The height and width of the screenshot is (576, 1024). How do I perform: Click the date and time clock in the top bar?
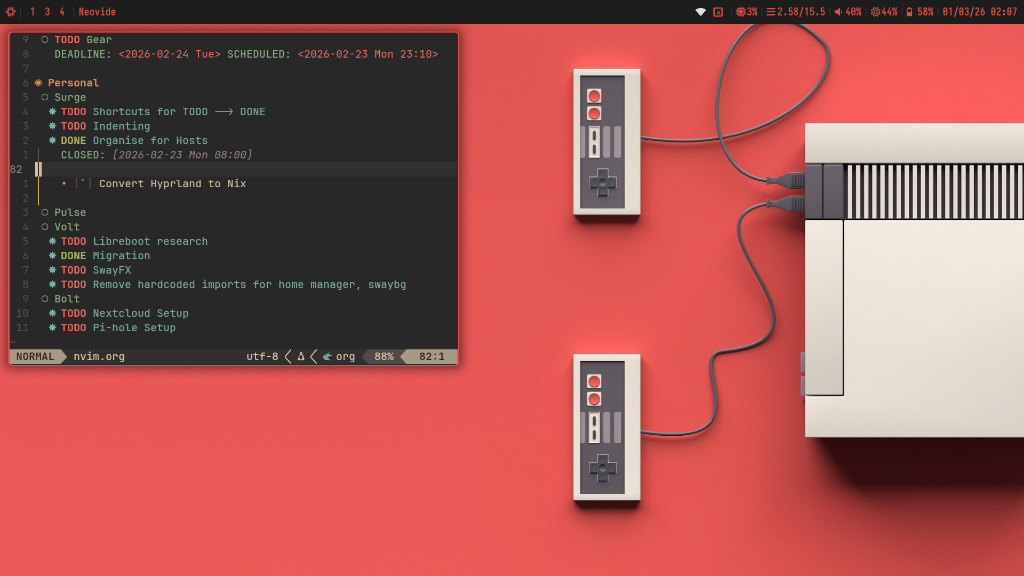click(x=979, y=12)
